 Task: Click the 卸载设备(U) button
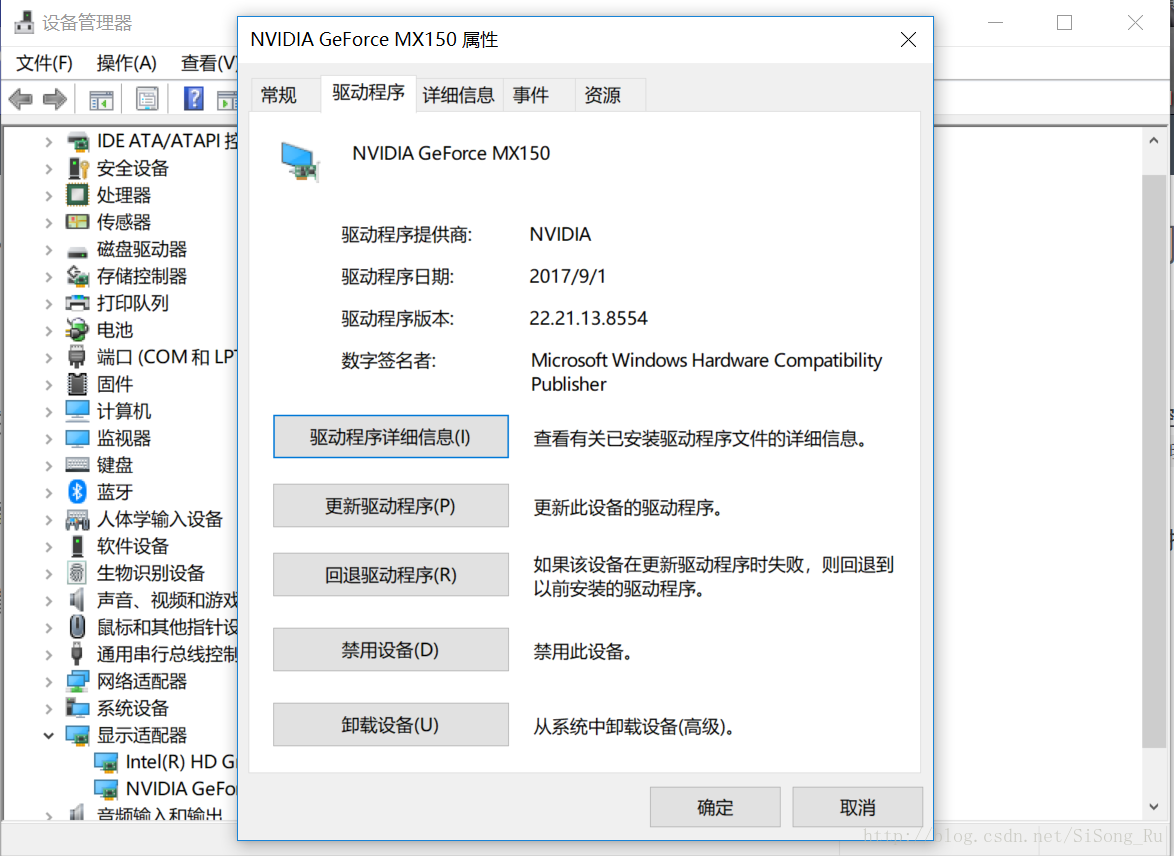tap(390, 724)
